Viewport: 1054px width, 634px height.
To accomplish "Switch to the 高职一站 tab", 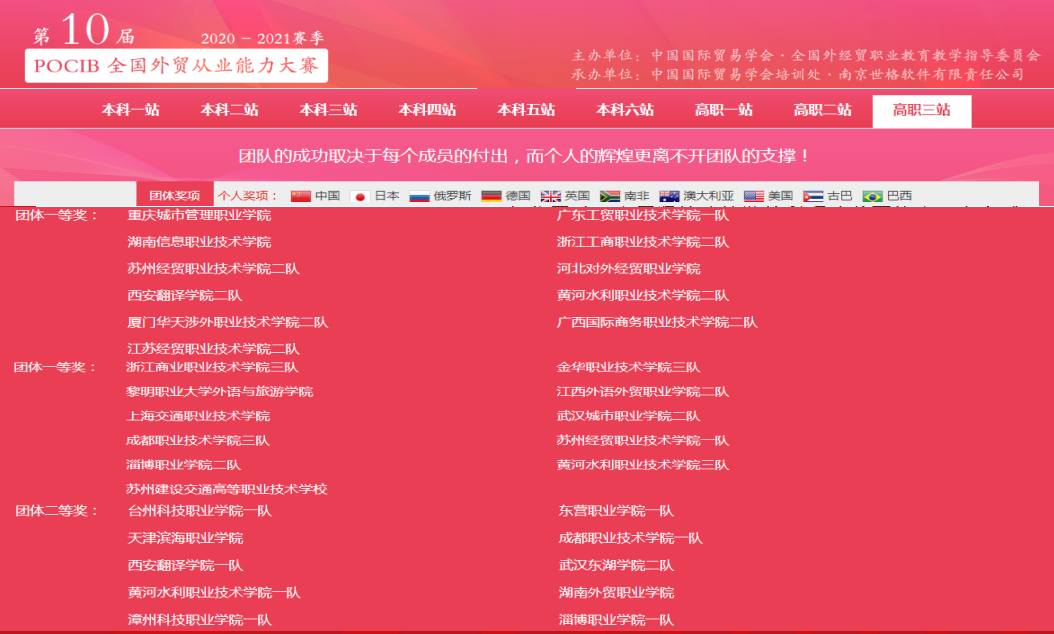I will pyautogui.click(x=724, y=111).
